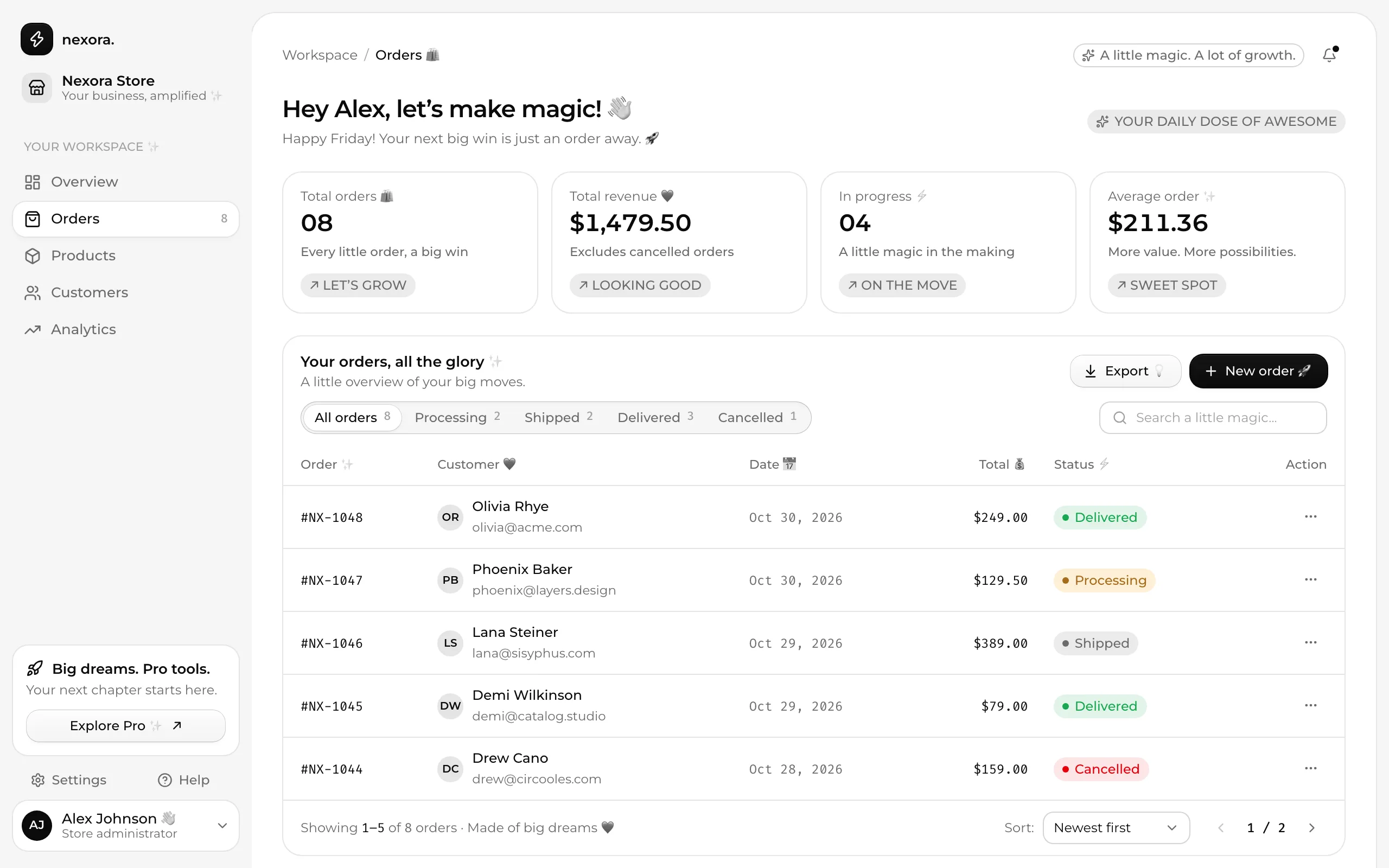Screen dimensions: 1389x868
Task: Click the AJ avatar of Alex Johnson
Action: point(37,825)
